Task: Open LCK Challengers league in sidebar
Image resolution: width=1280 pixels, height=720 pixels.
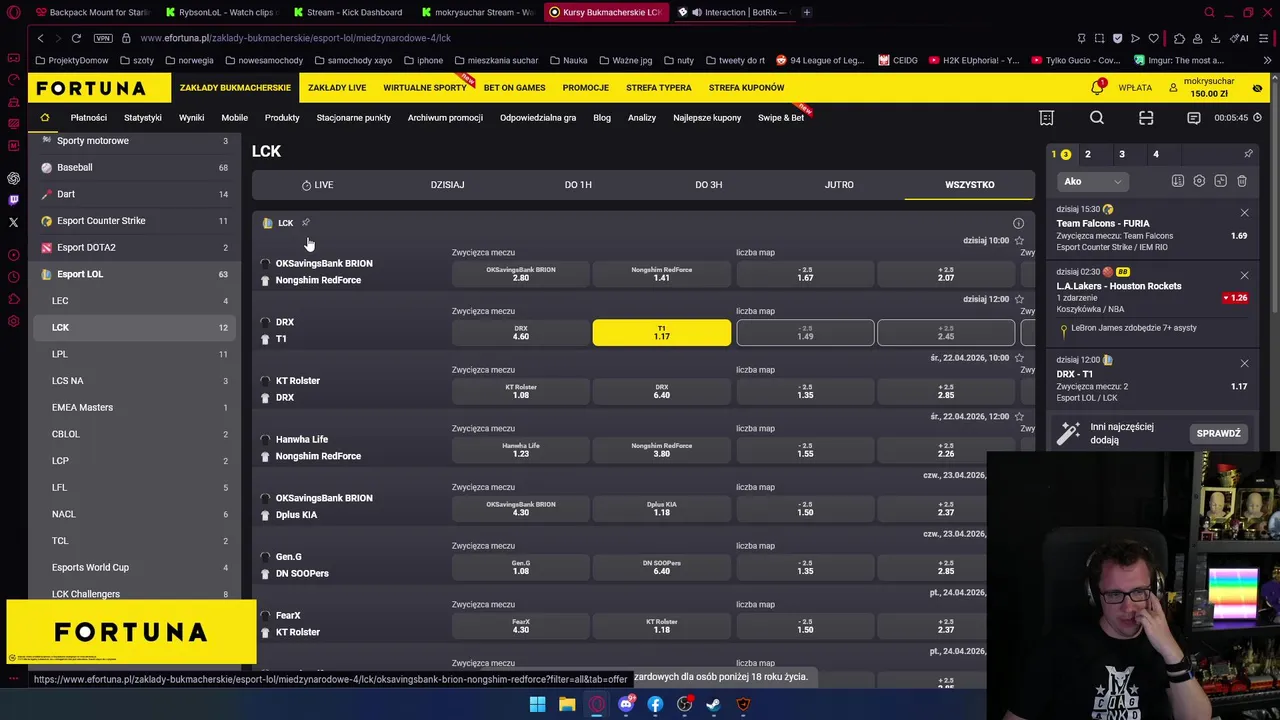Action: click(x=135, y=594)
